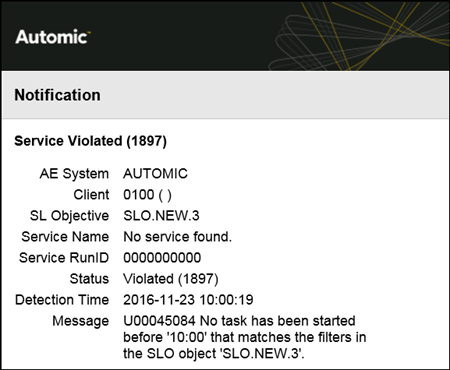Screen dimensions: 450x370
Task: Click the Status value Violated (1897)
Action: 171,279
